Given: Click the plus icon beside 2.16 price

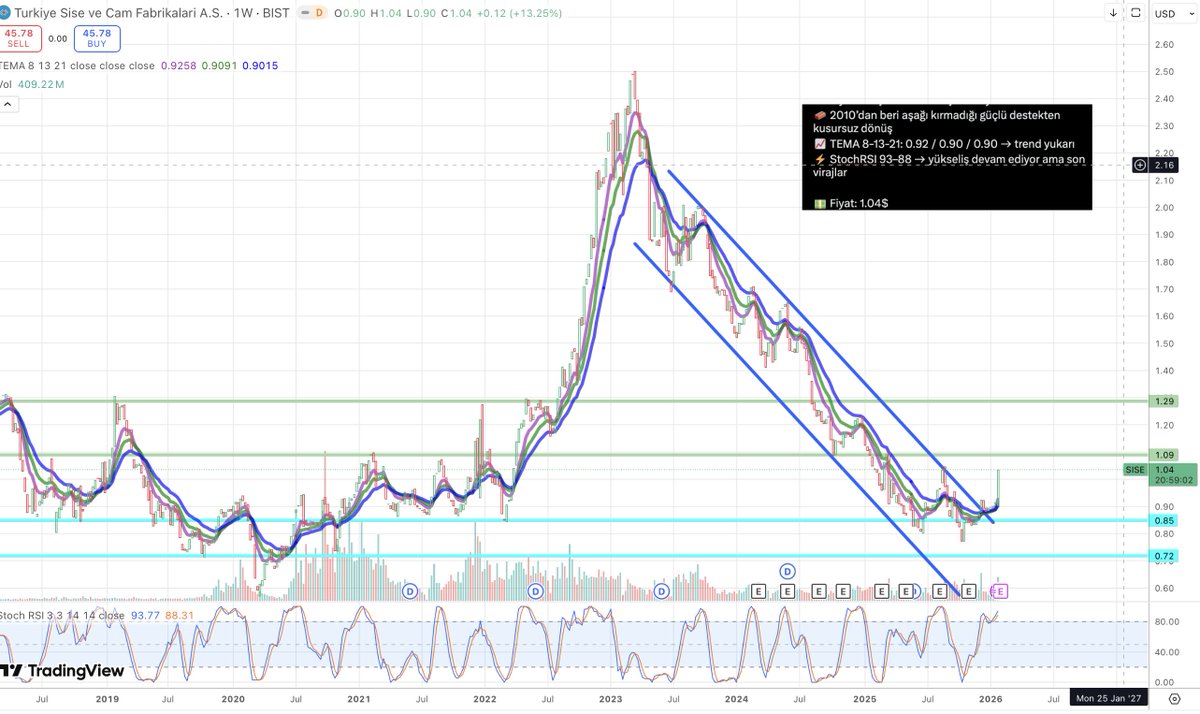Looking at the screenshot, I should pos(1139,164).
